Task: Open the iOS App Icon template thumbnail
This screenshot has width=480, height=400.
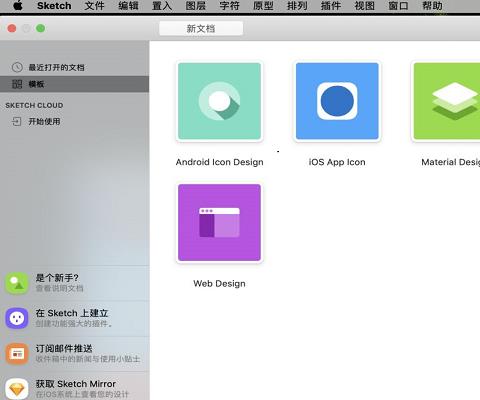Action: pos(337,101)
